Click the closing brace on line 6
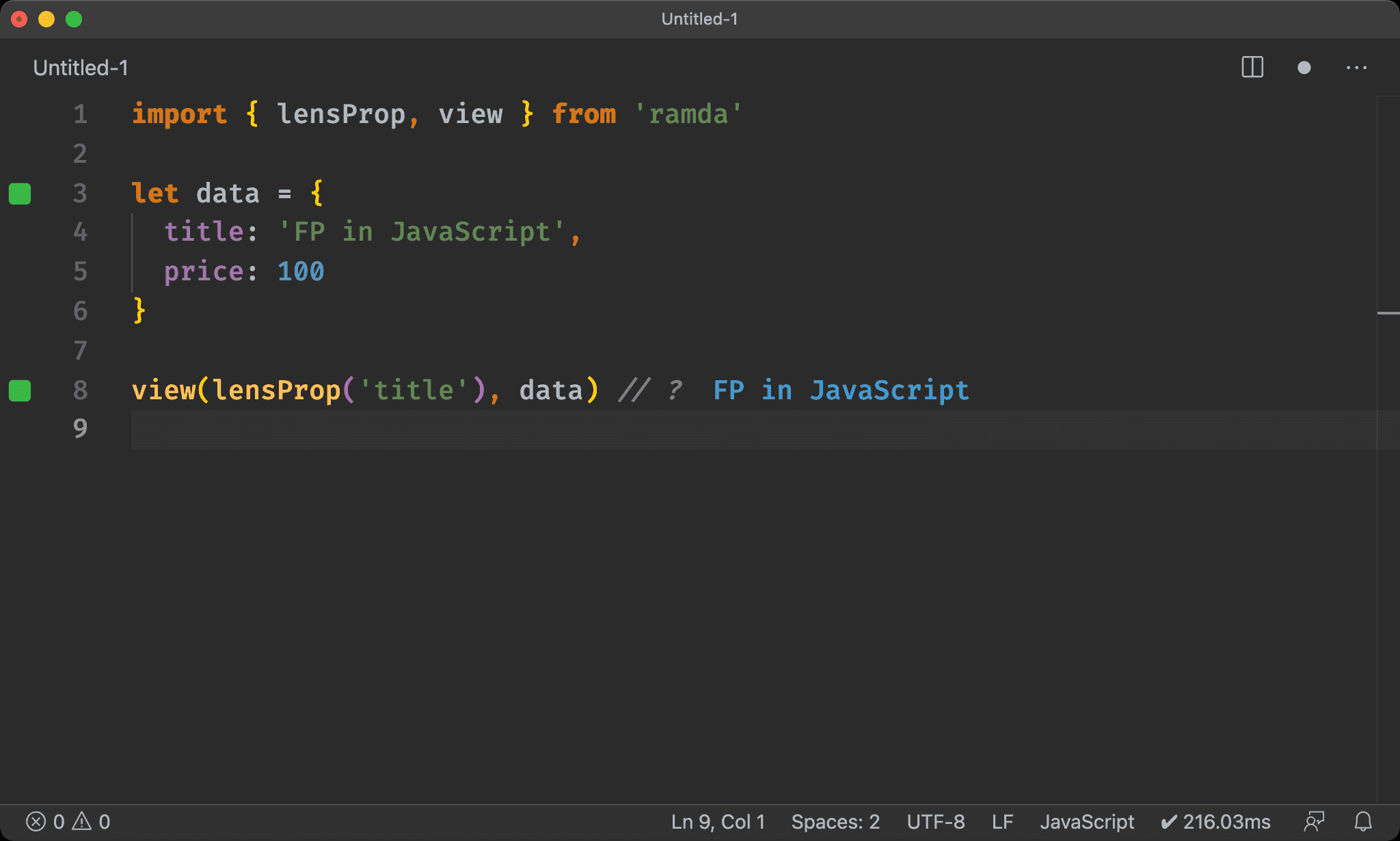1400x841 pixels. [x=139, y=311]
